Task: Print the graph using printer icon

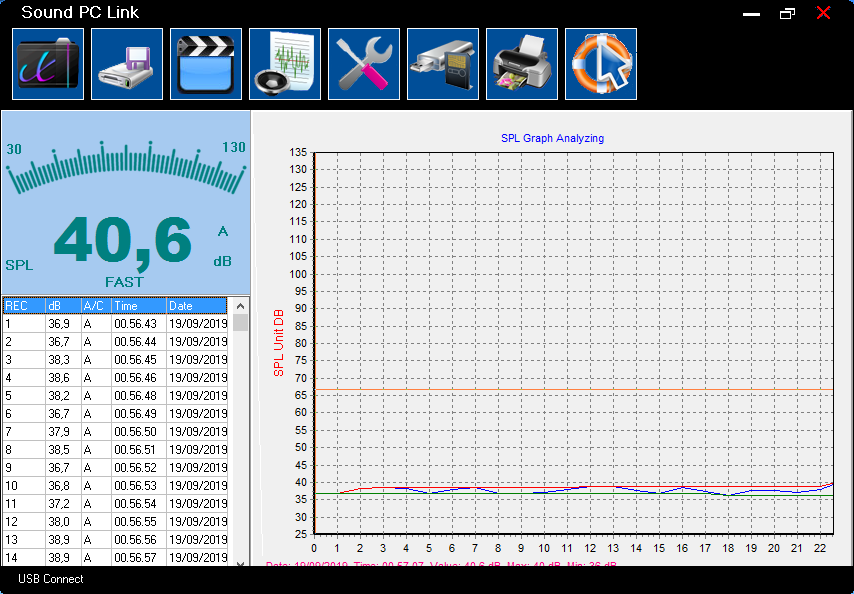Action: point(522,64)
